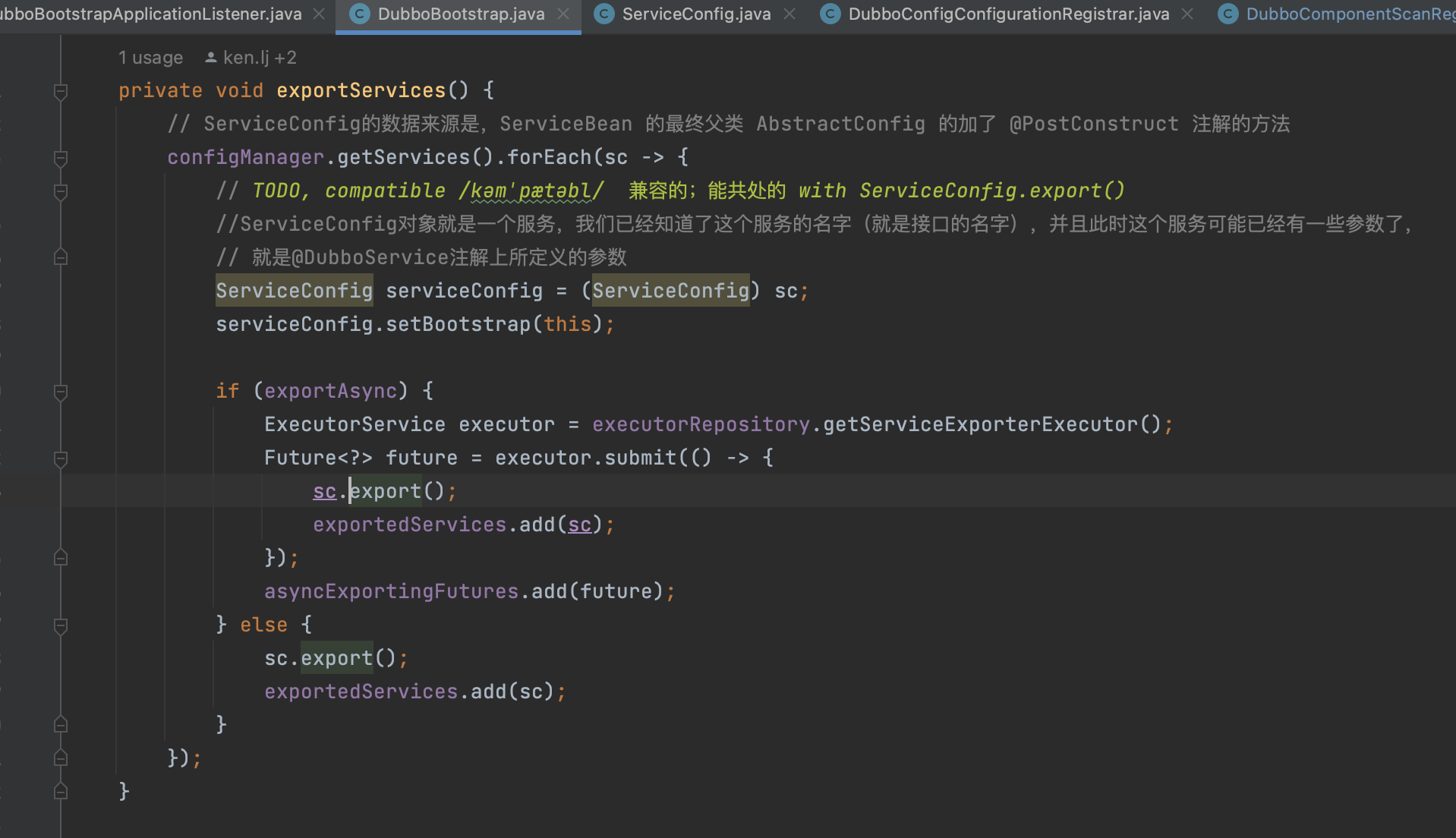Open the DubboConfigConfigurationRegistrar.java tab
This screenshot has height=838, width=1456.
1008,14
